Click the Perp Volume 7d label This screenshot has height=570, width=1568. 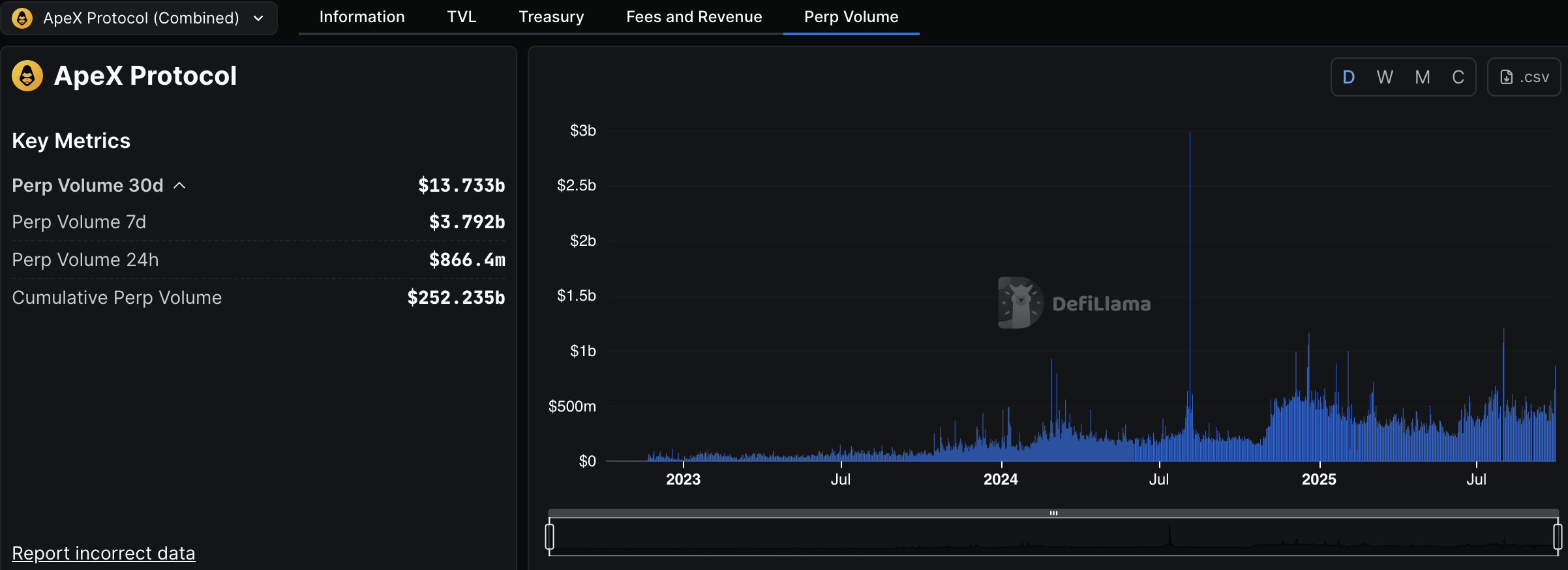coord(79,222)
